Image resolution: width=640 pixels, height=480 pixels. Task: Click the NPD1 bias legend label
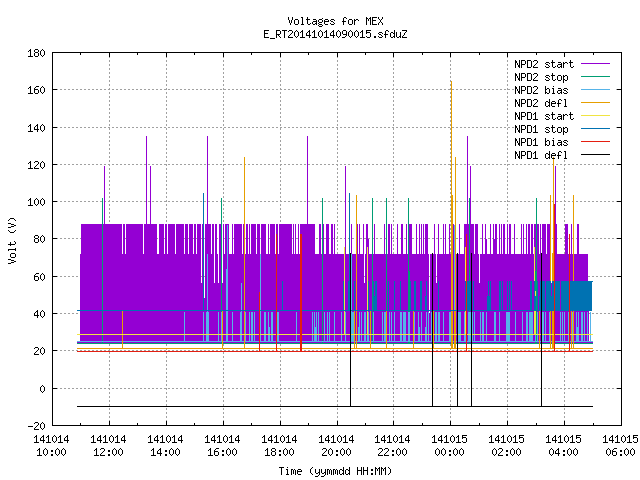click(541, 142)
